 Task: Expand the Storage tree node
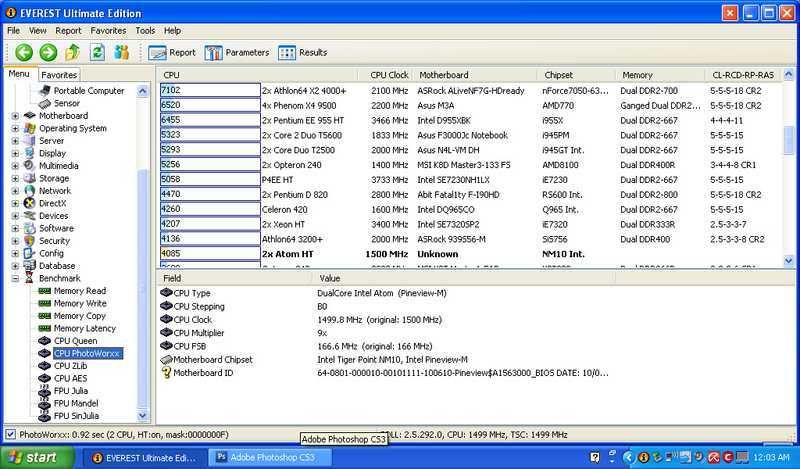pos(15,179)
